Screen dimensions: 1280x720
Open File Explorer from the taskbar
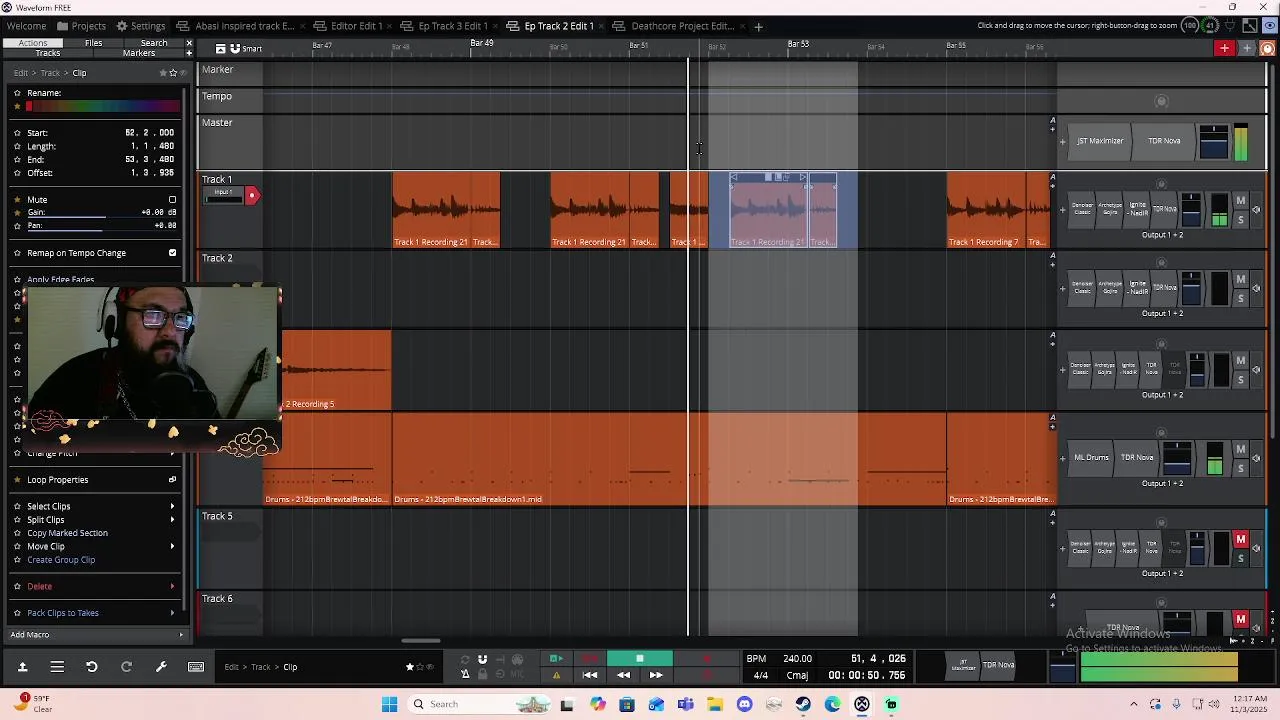pos(715,704)
